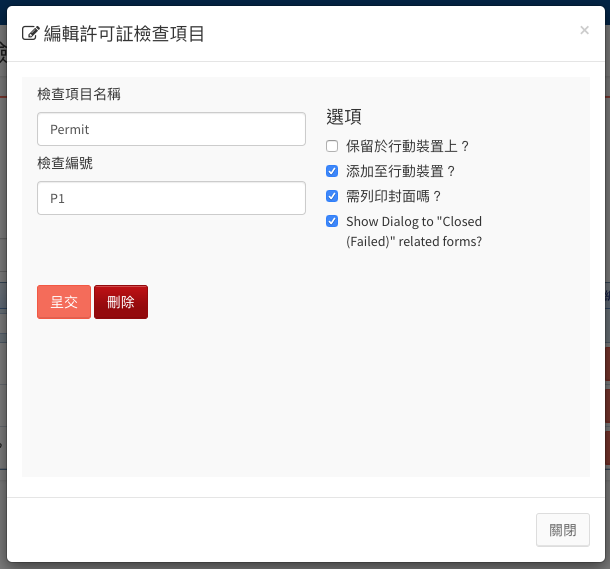Click the 檢查編號 label
Viewport: 610px width, 569px height.
pyautogui.click(x=65, y=163)
